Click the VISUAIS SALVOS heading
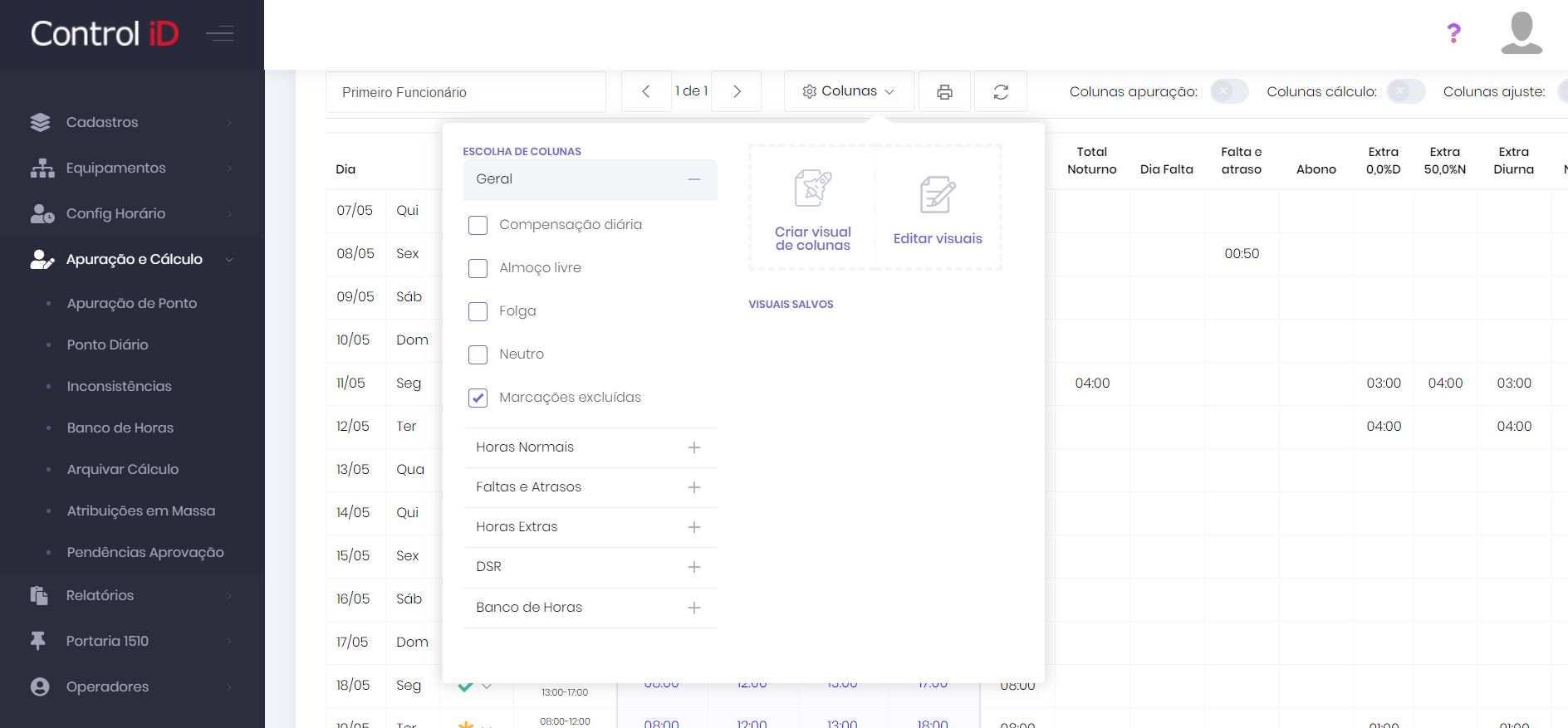 [x=791, y=305]
